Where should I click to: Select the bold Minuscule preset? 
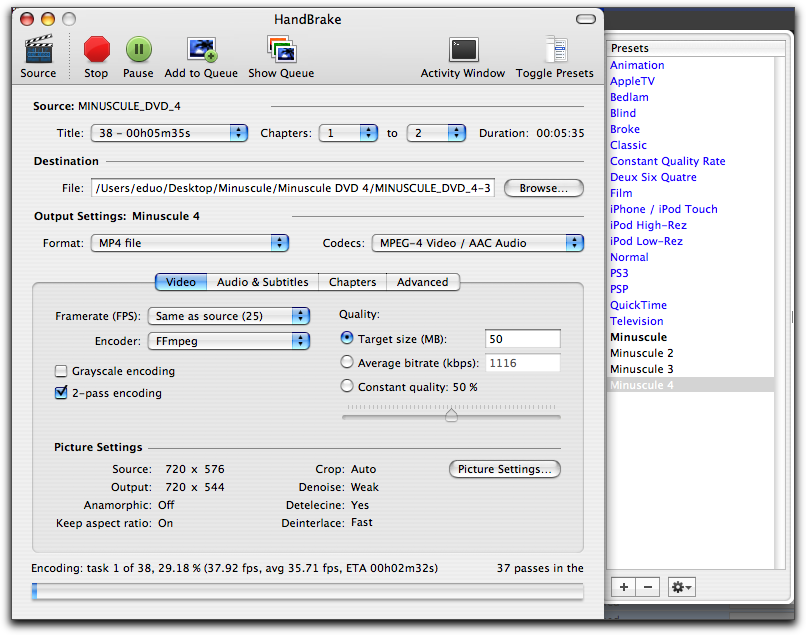690,337
